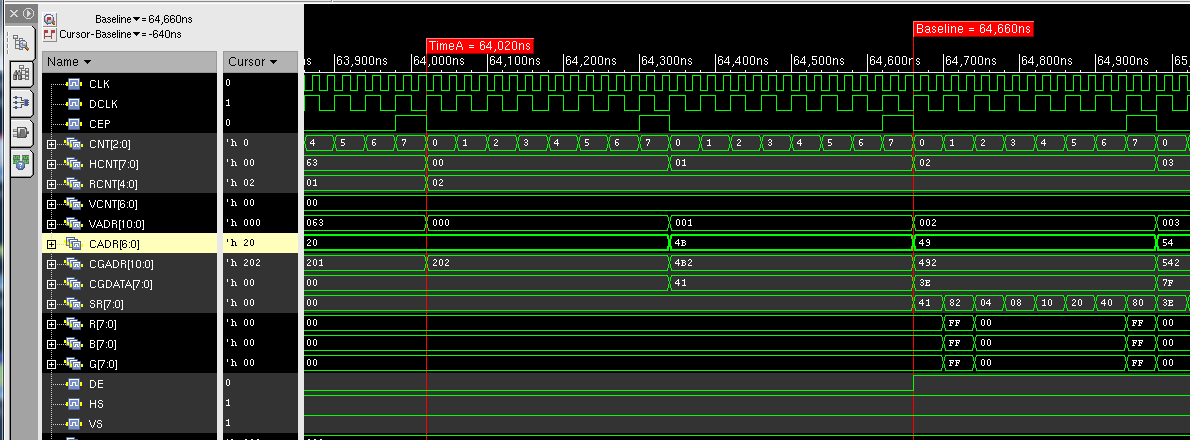Image resolution: width=1190 pixels, height=440 pixels.
Task: Open the Cursor column header dropdown
Action: pos(273,61)
